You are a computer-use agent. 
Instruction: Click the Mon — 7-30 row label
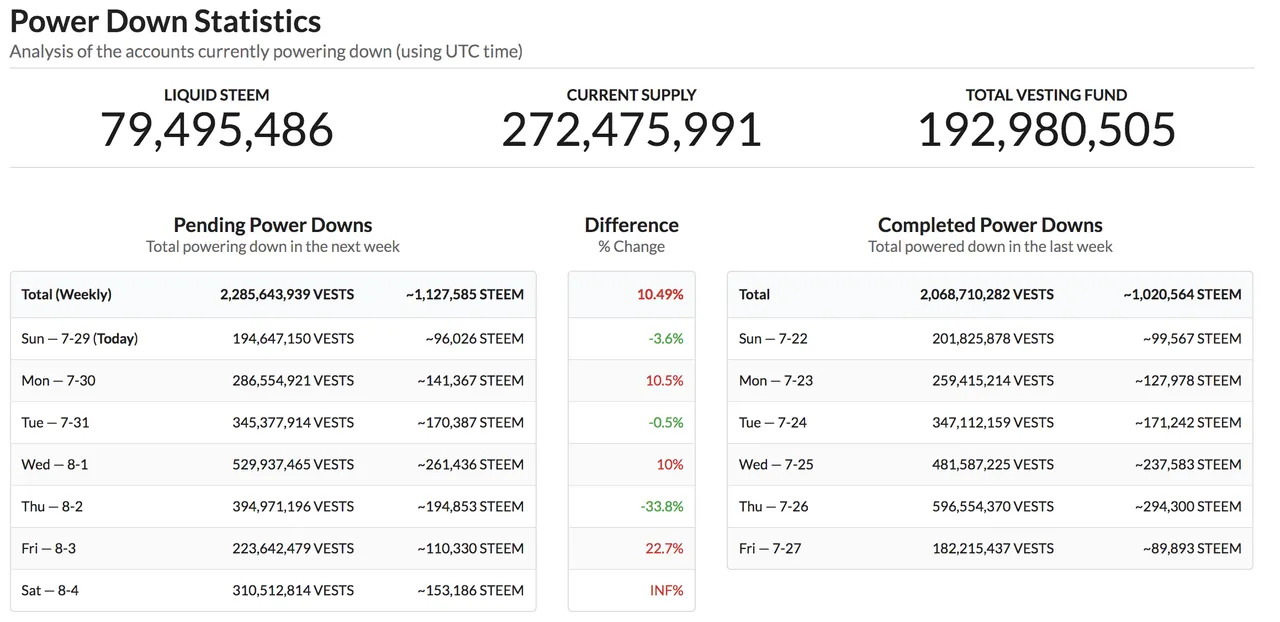[x=59, y=380]
